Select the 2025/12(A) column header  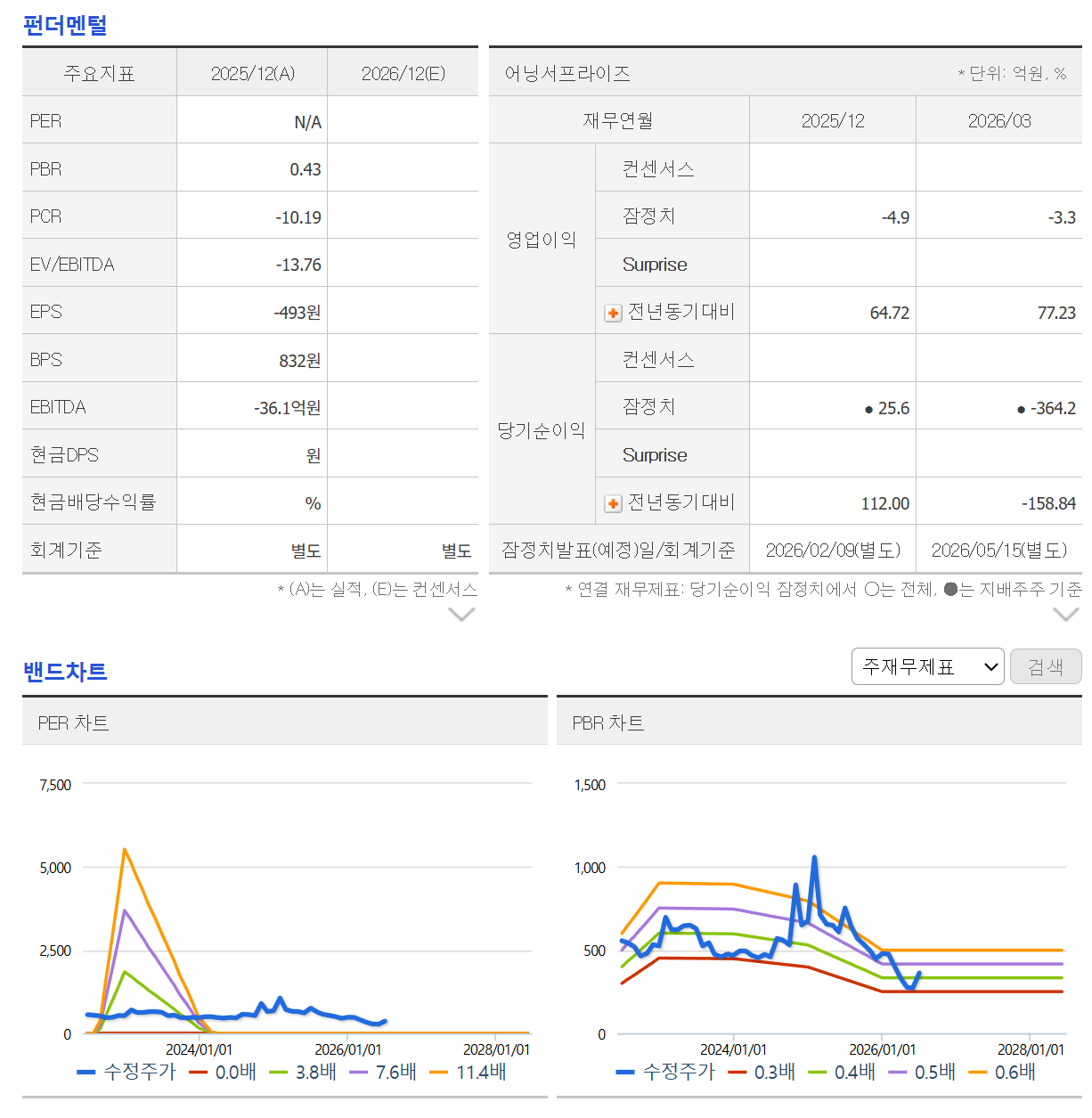[252, 73]
